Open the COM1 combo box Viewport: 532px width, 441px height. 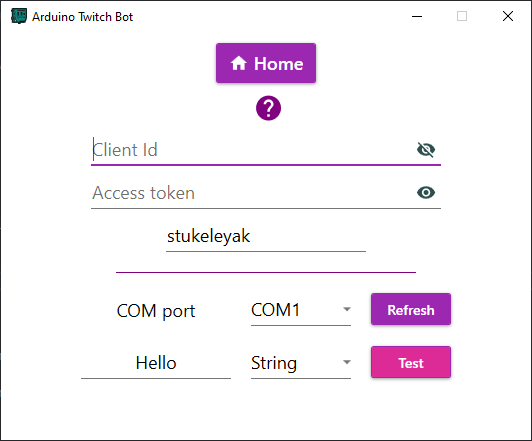pos(301,310)
